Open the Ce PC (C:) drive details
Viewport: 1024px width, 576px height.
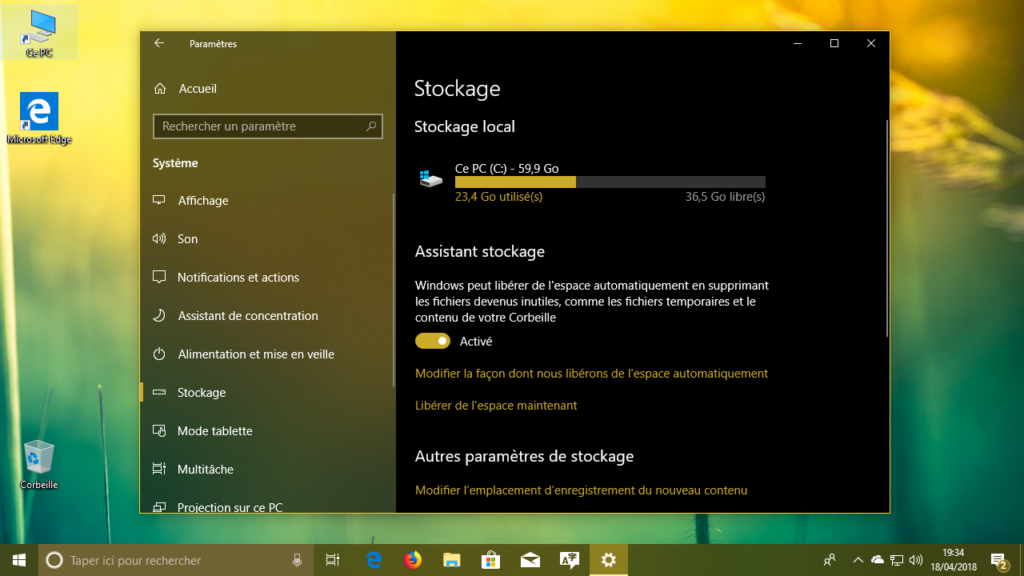(591, 182)
